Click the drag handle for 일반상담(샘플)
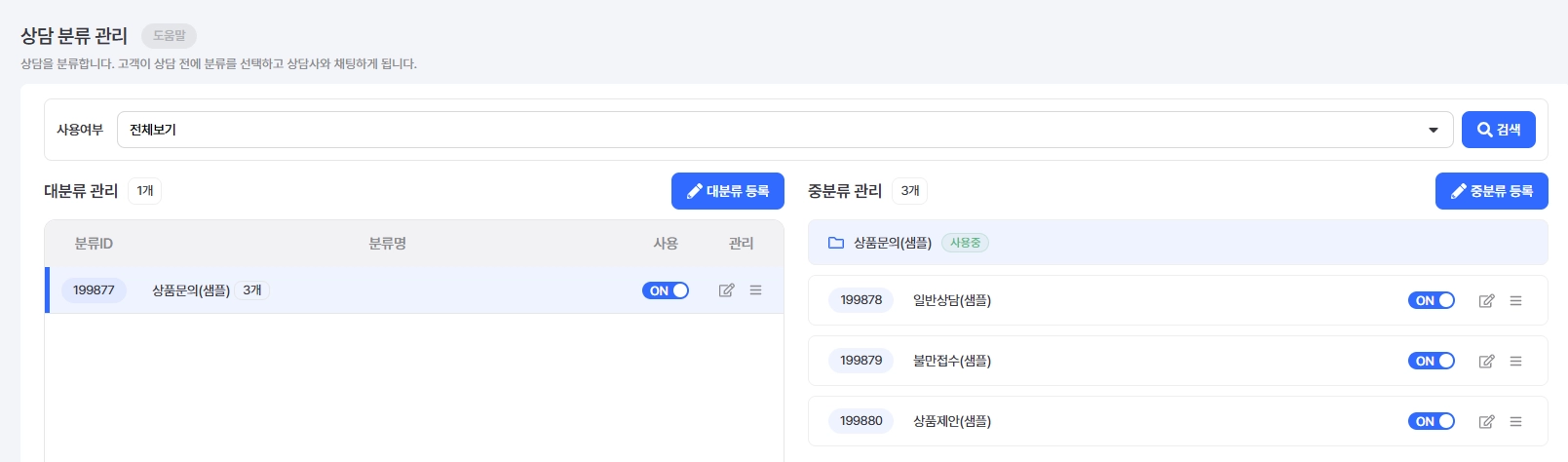1568x462 pixels. click(x=1515, y=301)
